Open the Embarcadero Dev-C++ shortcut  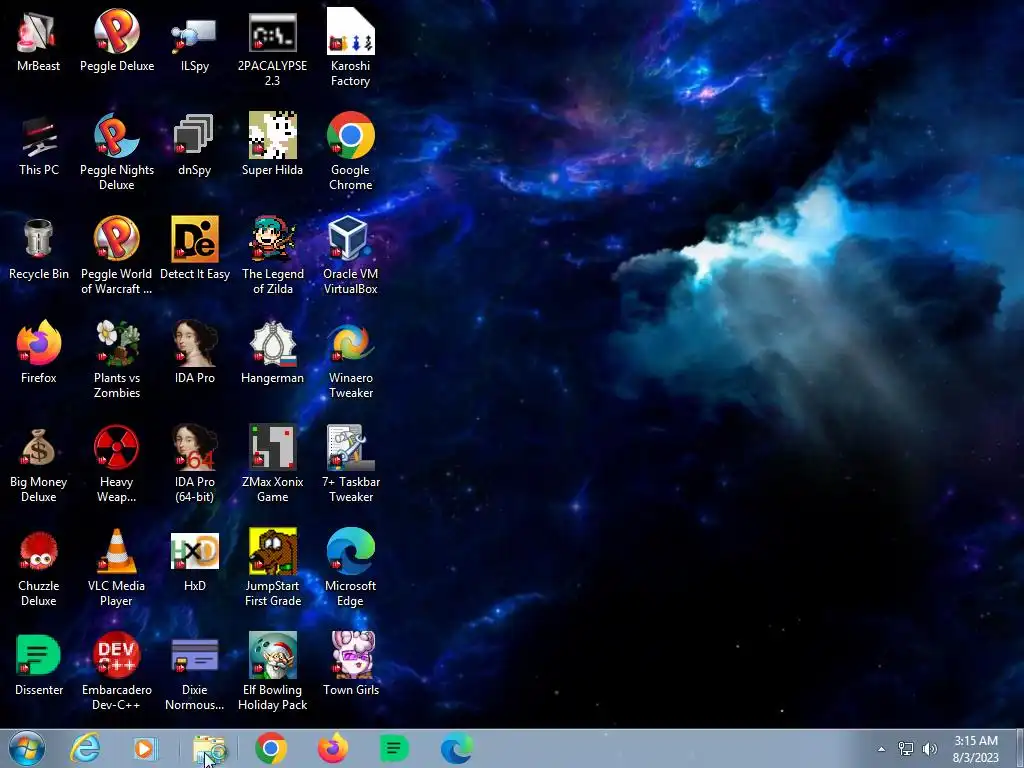tap(117, 672)
